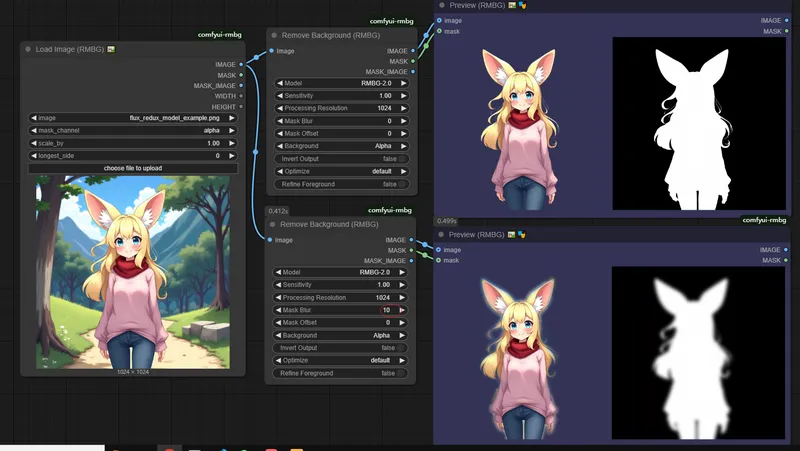Click the comfyui-rmbg badge above Load Image
Screen dimensions: 800x451
[221, 34]
